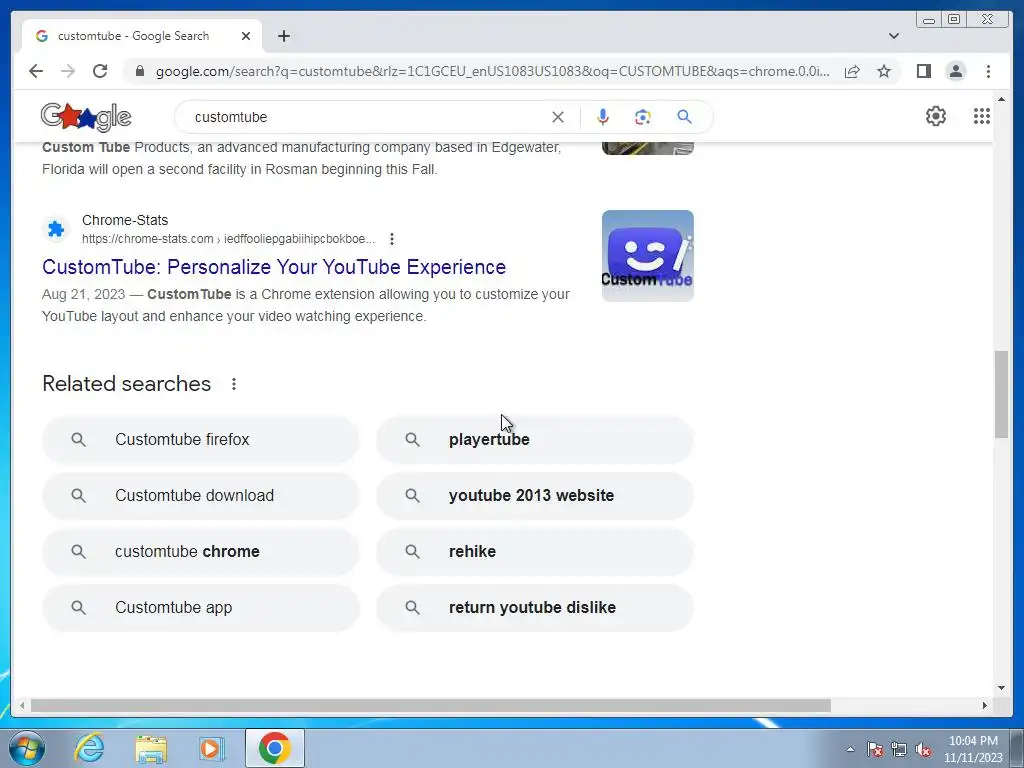
Task: Reload the page with the refresh icon
Action: coord(100,71)
